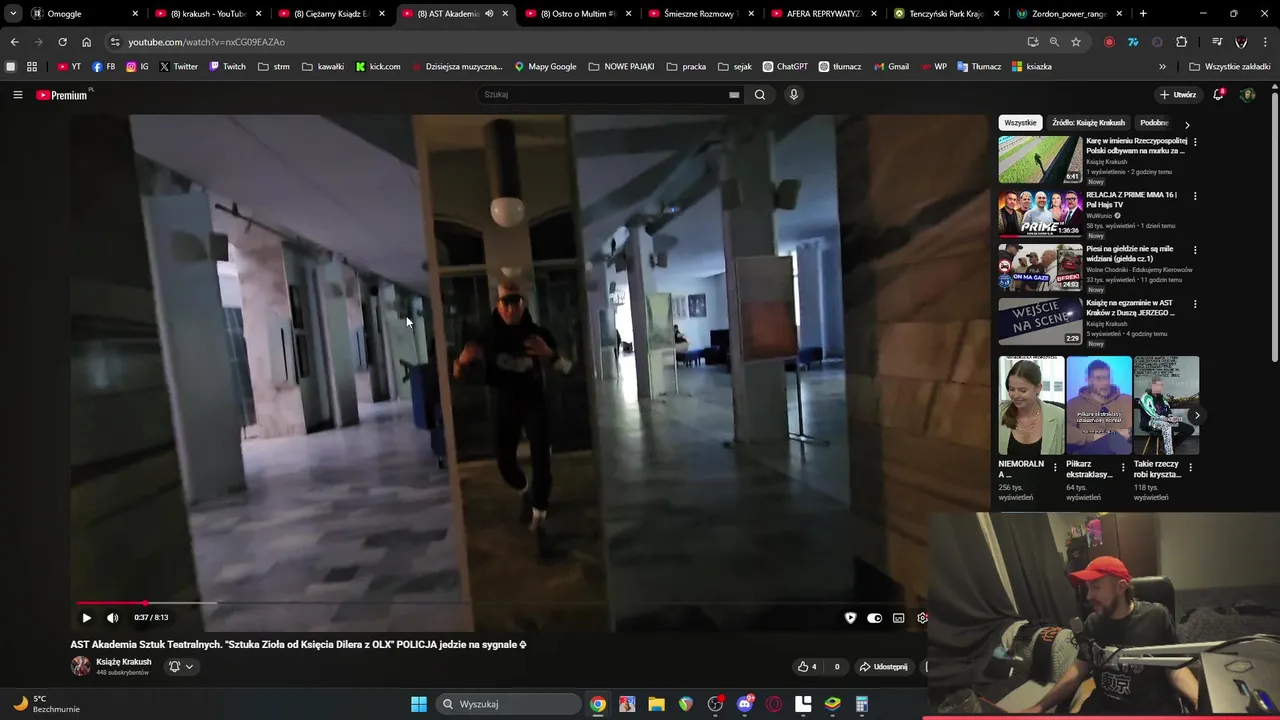This screenshot has height=720, width=1280.
Task: Play the paused YouTube video
Action: (x=86, y=618)
